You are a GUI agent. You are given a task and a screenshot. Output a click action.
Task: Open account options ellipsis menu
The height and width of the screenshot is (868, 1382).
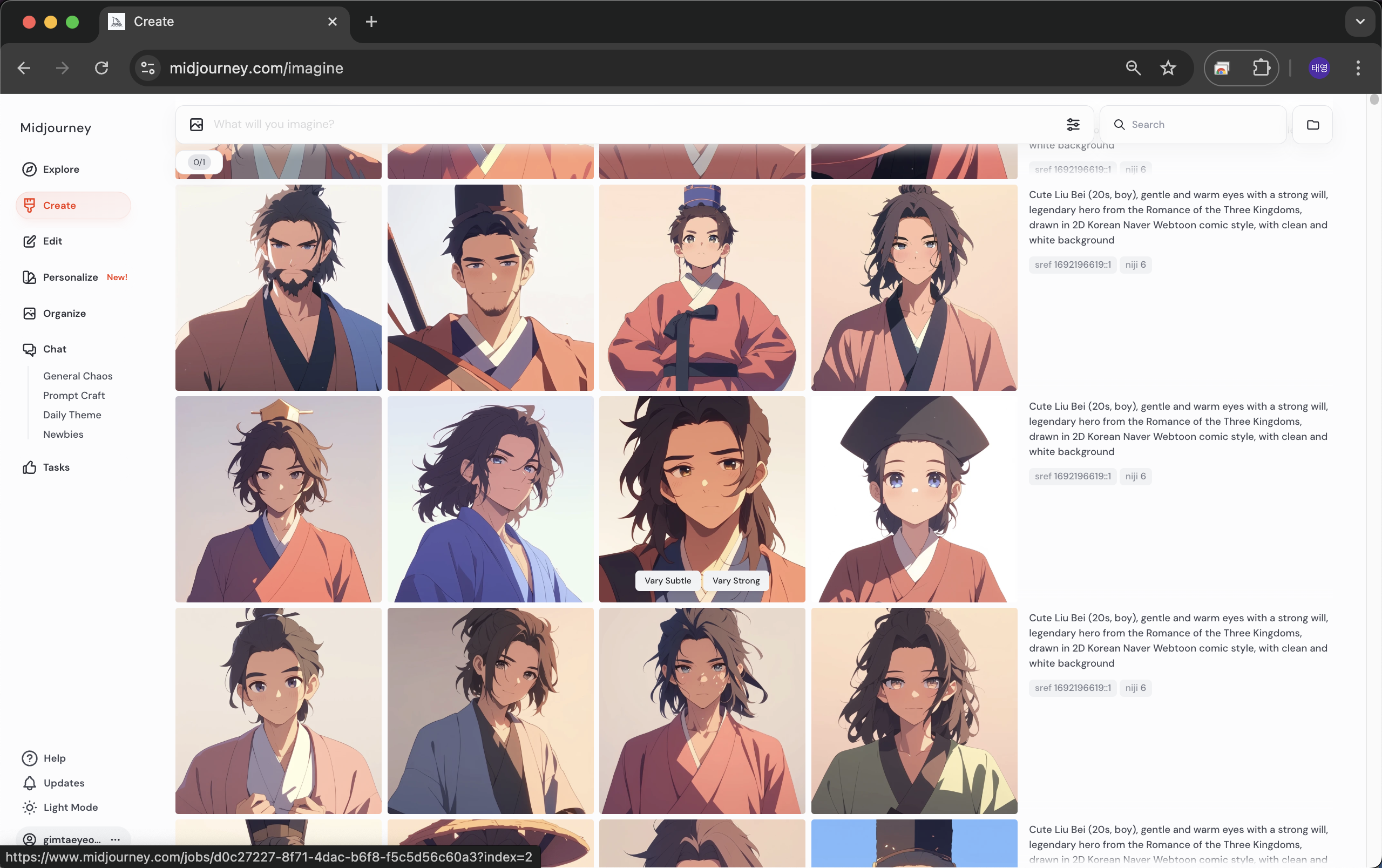(x=116, y=839)
